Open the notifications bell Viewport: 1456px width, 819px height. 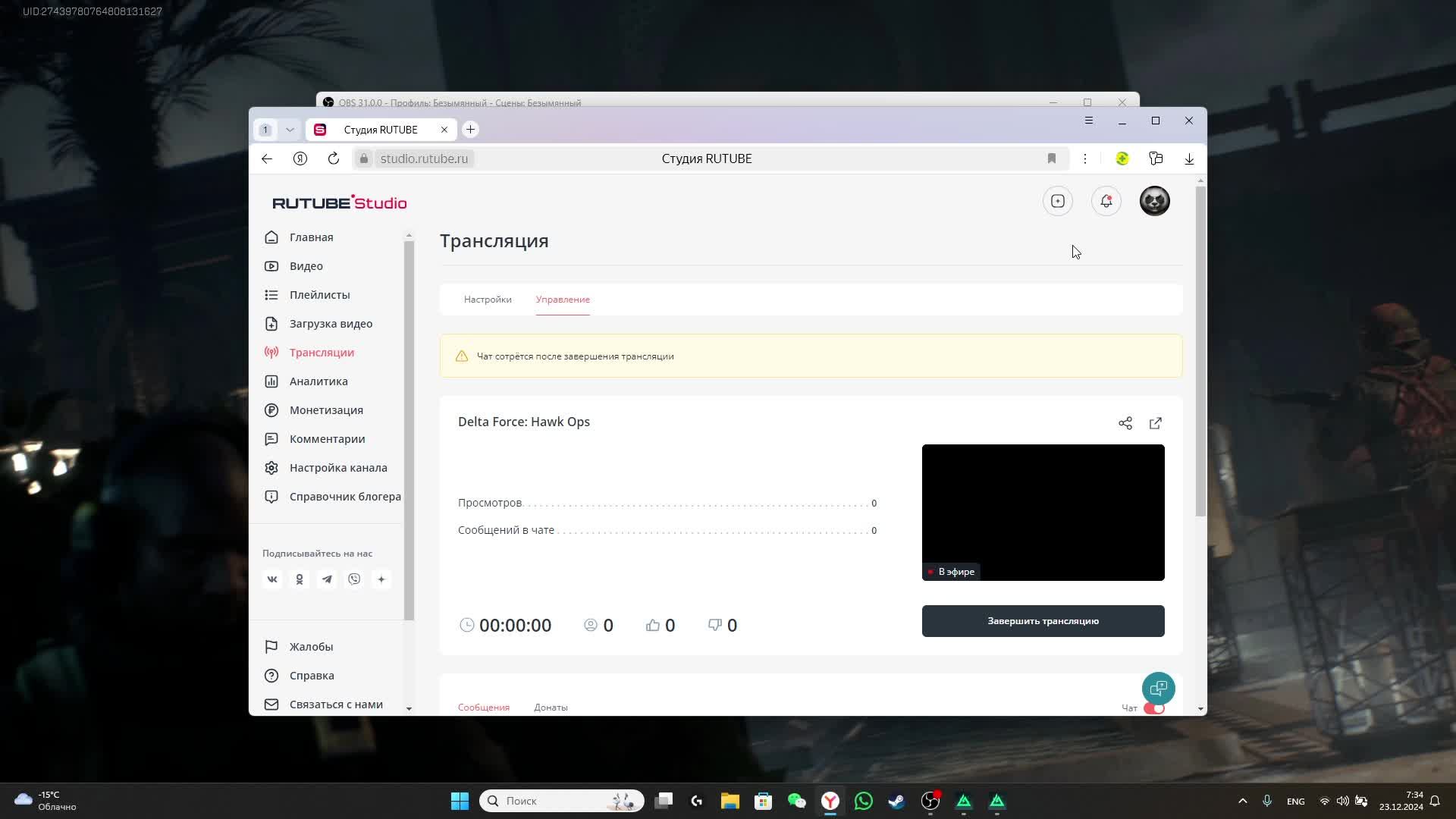tap(1106, 201)
